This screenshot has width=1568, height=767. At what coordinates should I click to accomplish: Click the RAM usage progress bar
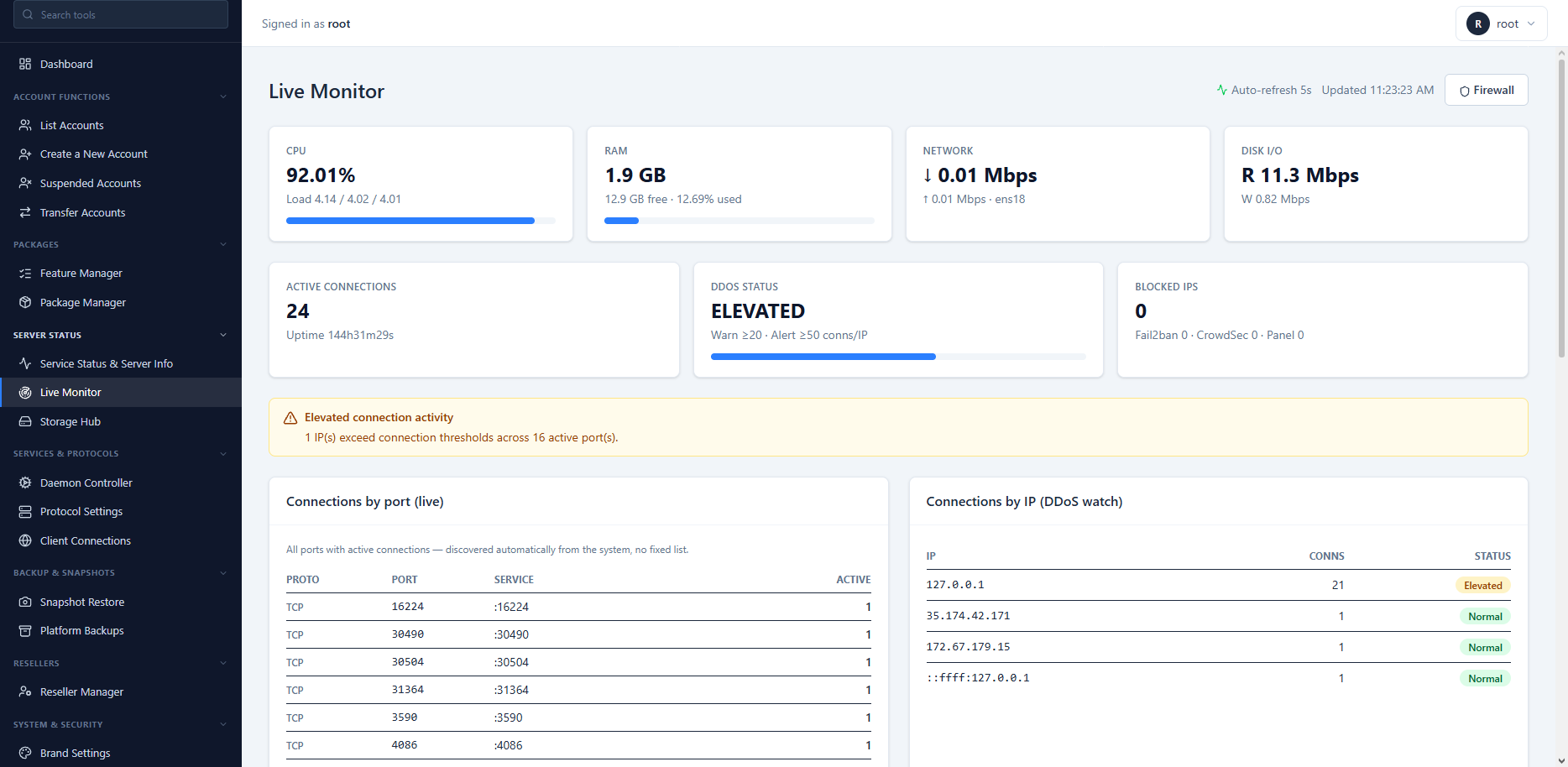coord(739,221)
